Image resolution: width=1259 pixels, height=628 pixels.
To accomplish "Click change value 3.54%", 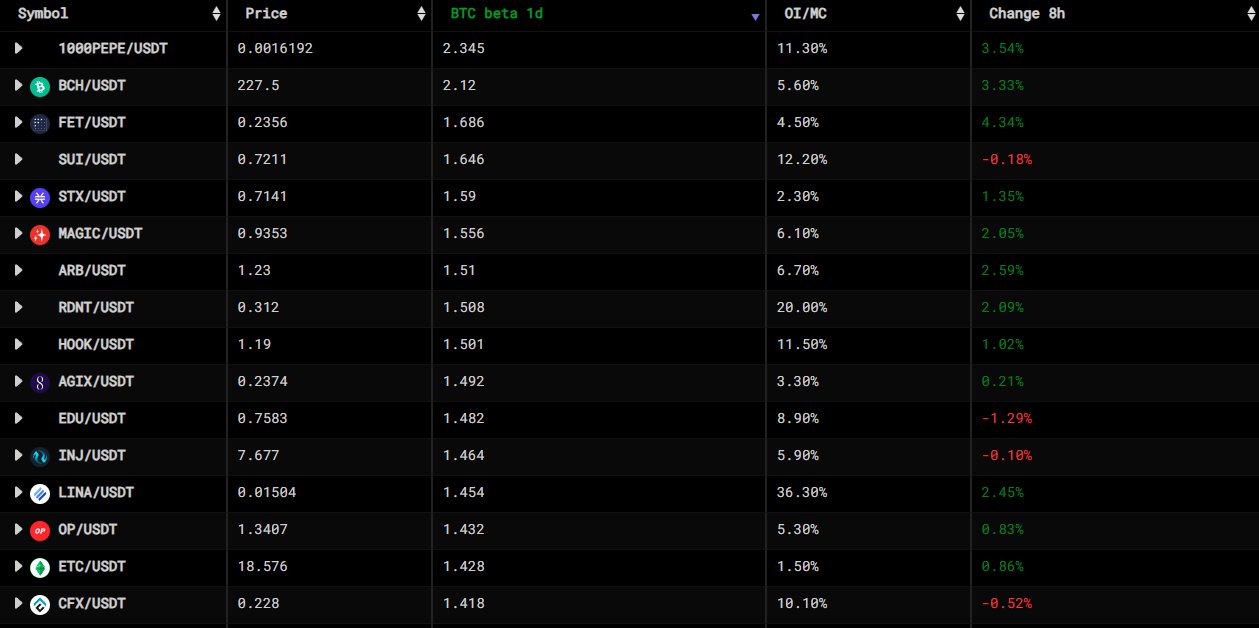I will click(x=1002, y=48).
